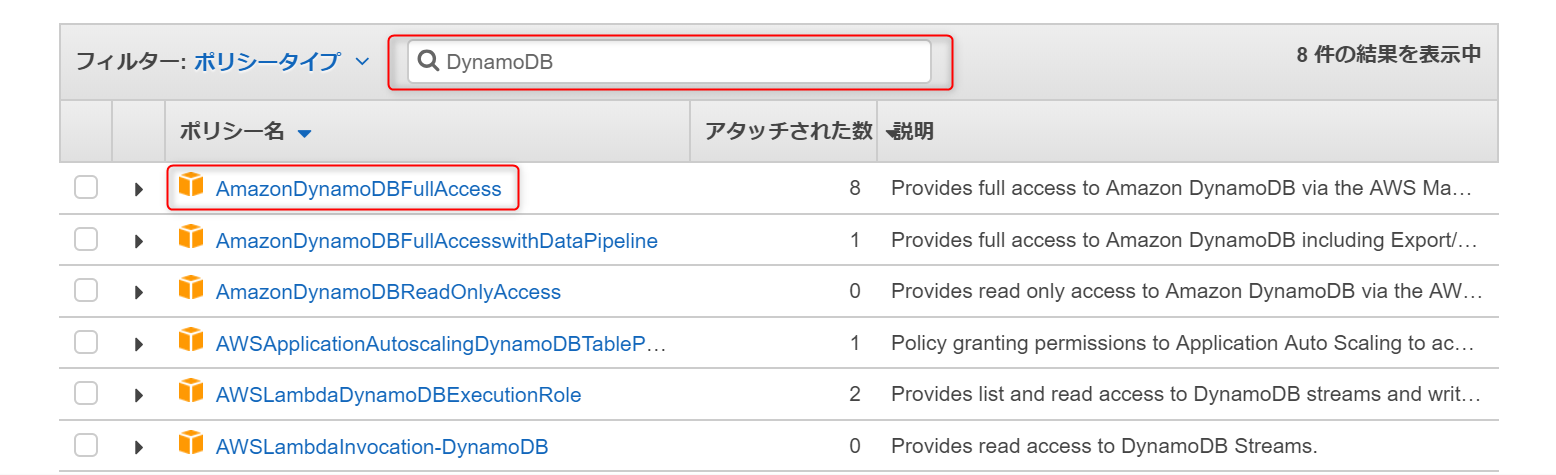Image resolution: width=1556 pixels, height=475 pixels.
Task: Expand the AWSApplicationAutoscalingDynamoDBTableP… row
Action: (x=139, y=344)
